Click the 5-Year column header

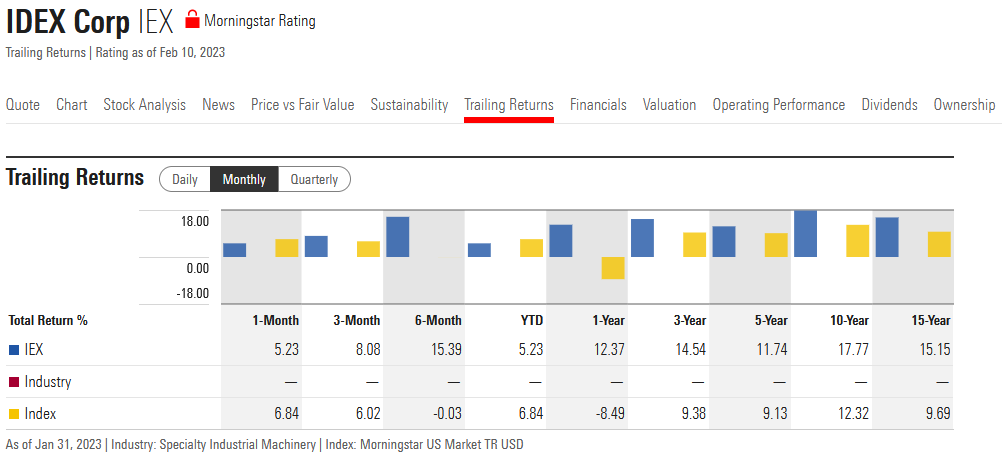click(769, 320)
